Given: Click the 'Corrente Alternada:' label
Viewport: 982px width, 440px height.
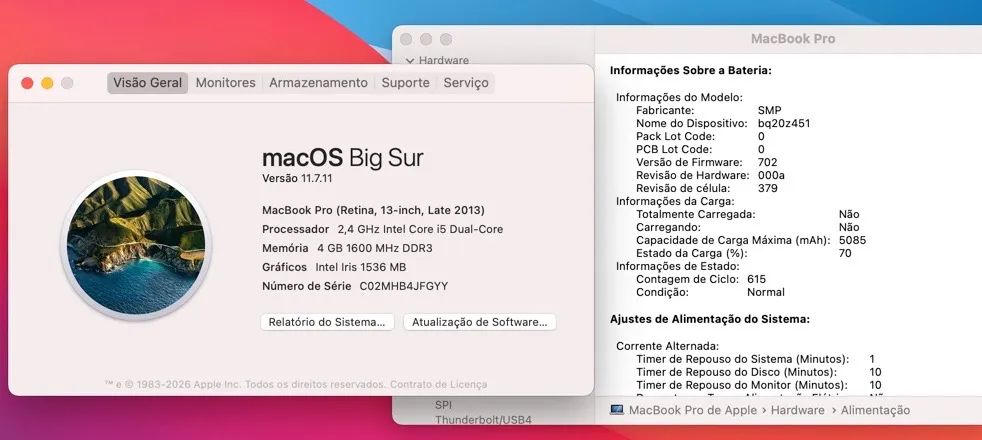Looking at the screenshot, I should pos(667,346).
